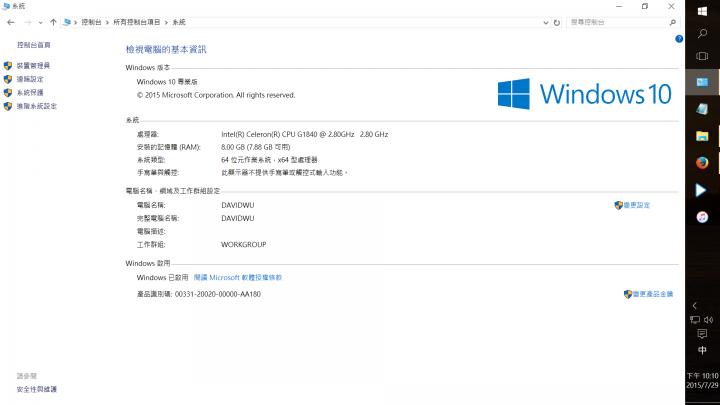Open File Explorer from taskbar
This screenshot has height=405, width=720.
[702, 136]
